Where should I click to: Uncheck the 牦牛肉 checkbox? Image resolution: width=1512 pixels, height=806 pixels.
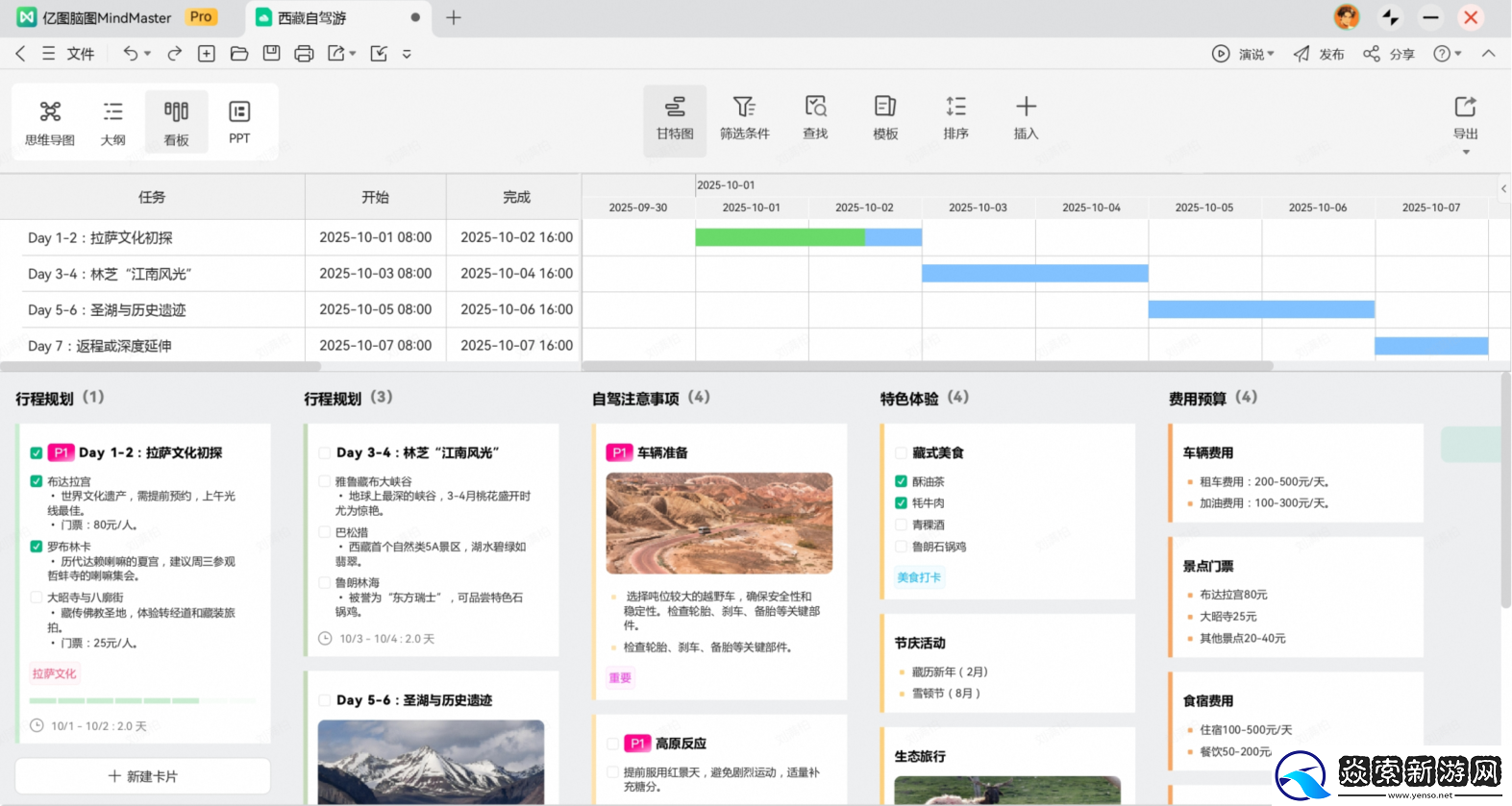pos(902,502)
